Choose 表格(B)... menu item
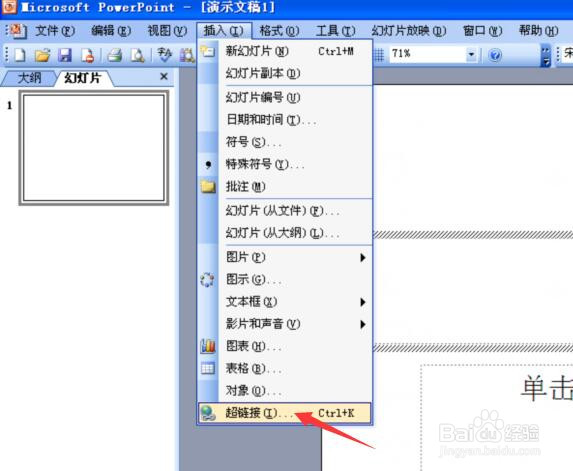This screenshot has height=471, width=573. click(x=285, y=368)
